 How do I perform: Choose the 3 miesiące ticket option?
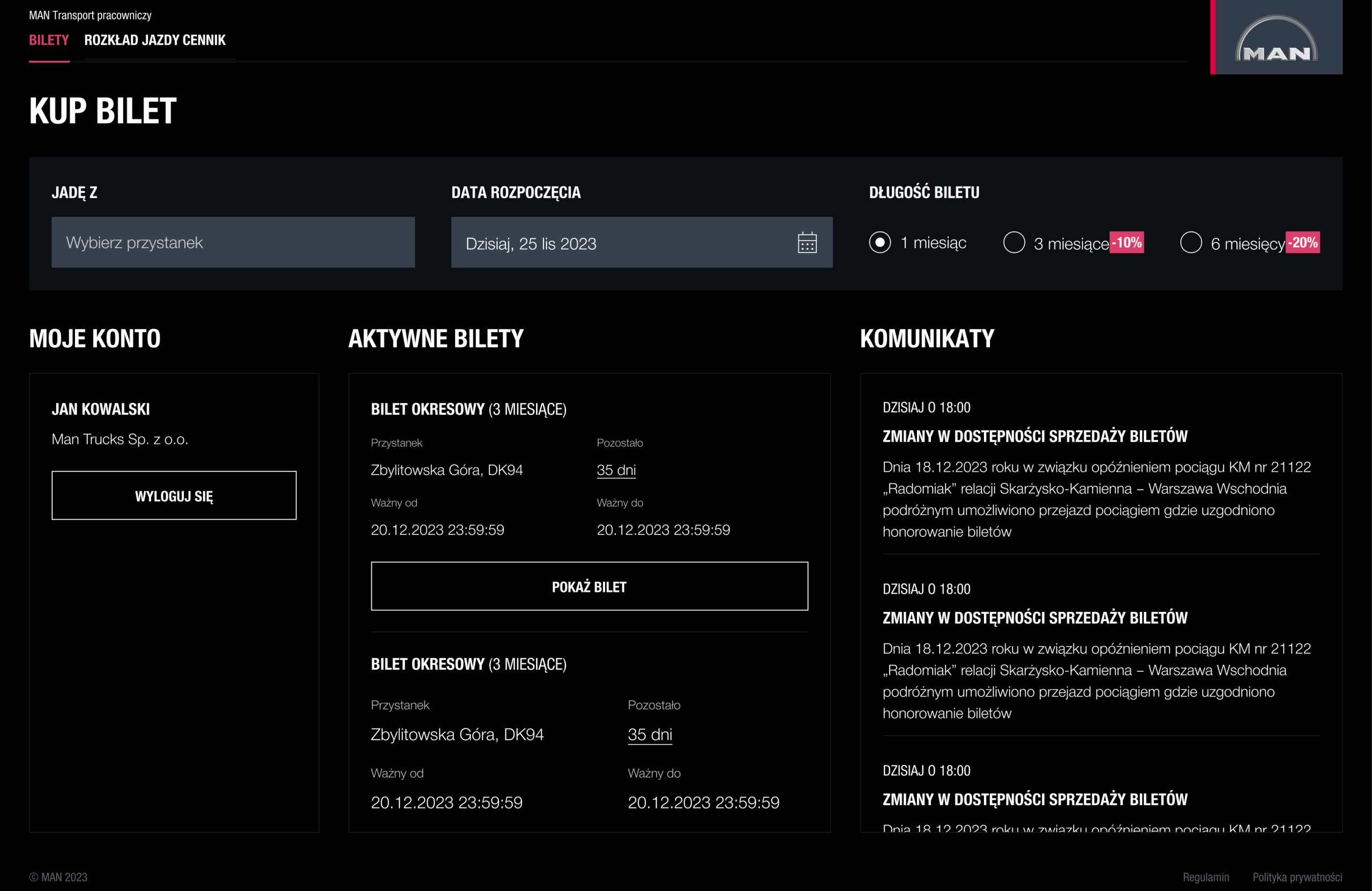pos(1055,243)
